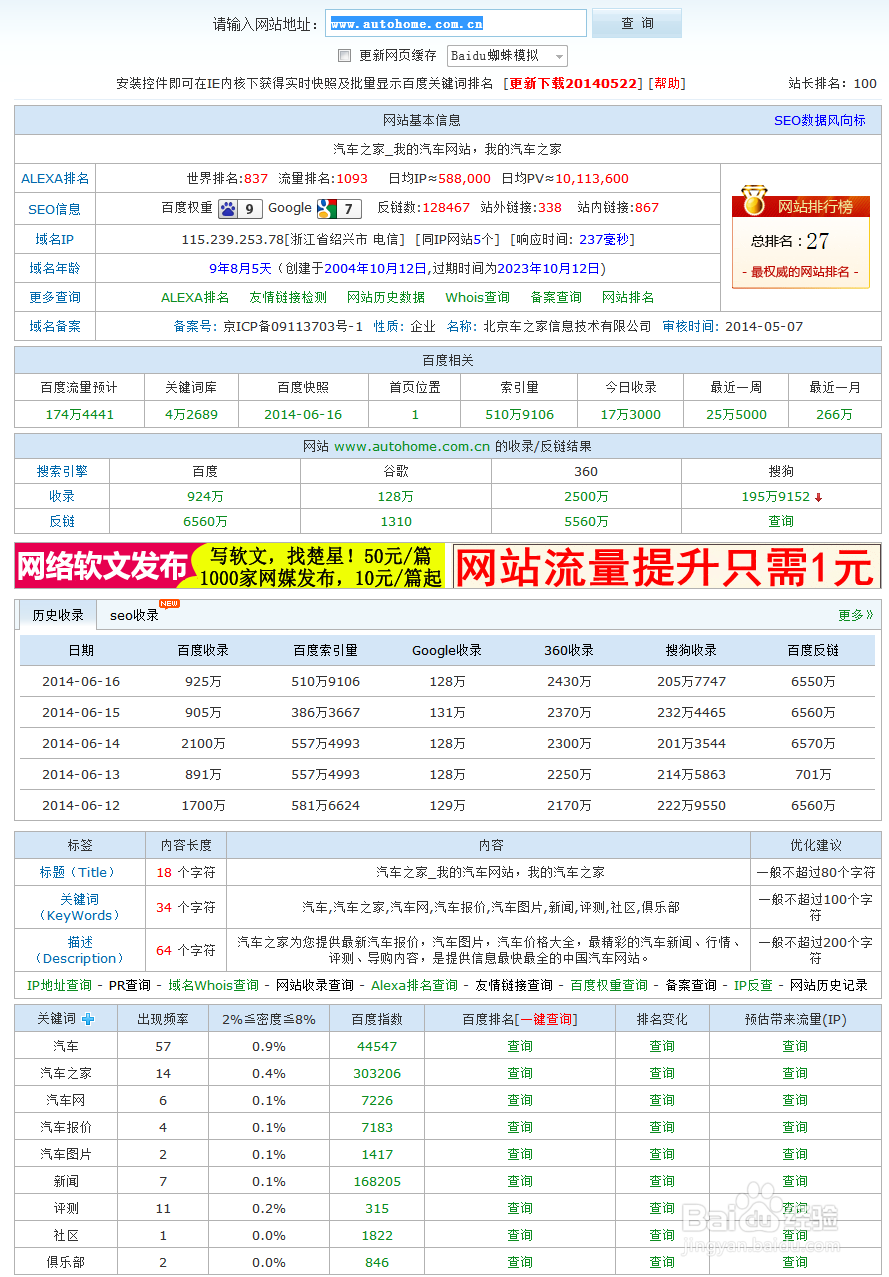
Task: Click the 701万 百度反链 cell
Action: (813, 775)
